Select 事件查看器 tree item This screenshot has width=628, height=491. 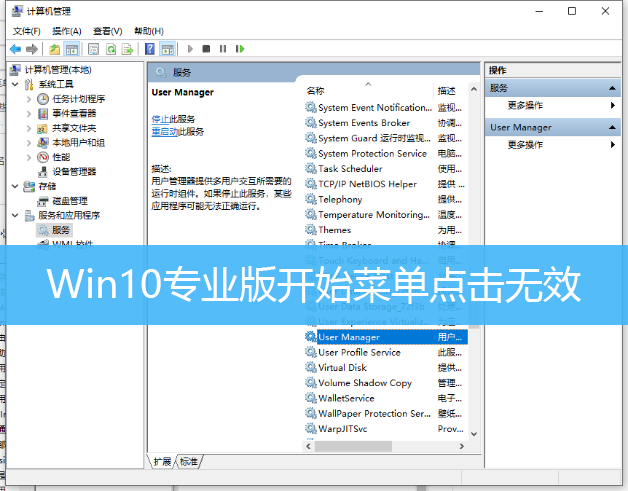pyautogui.click(x=74, y=113)
